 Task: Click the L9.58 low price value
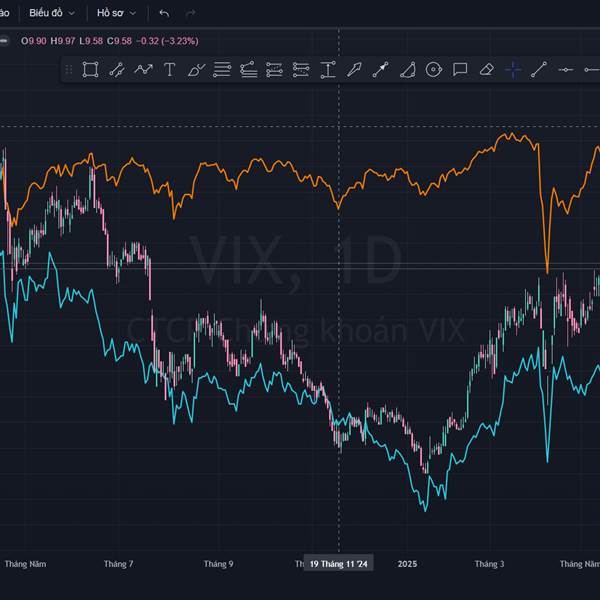pos(91,41)
